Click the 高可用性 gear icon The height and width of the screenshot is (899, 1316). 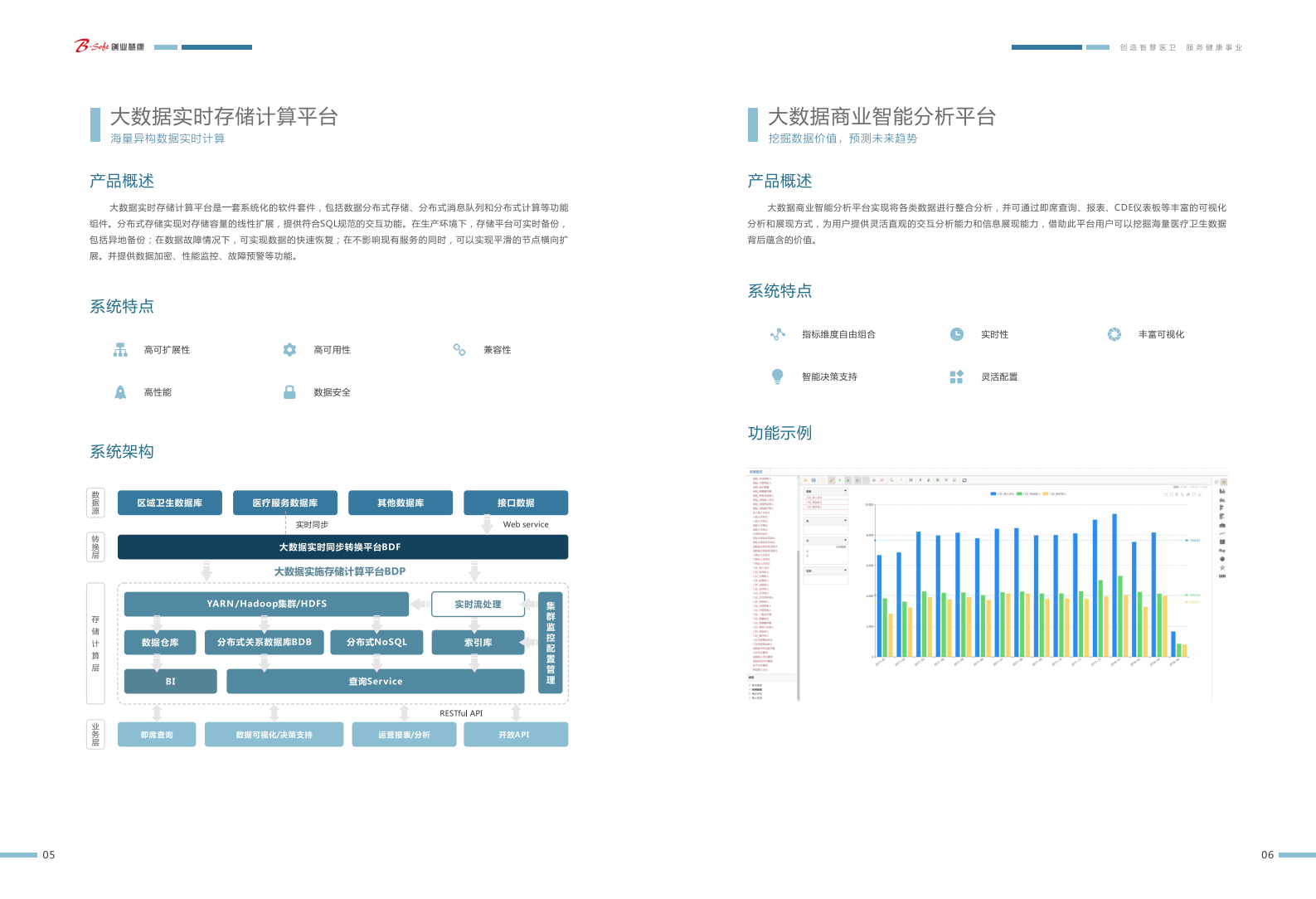289,350
